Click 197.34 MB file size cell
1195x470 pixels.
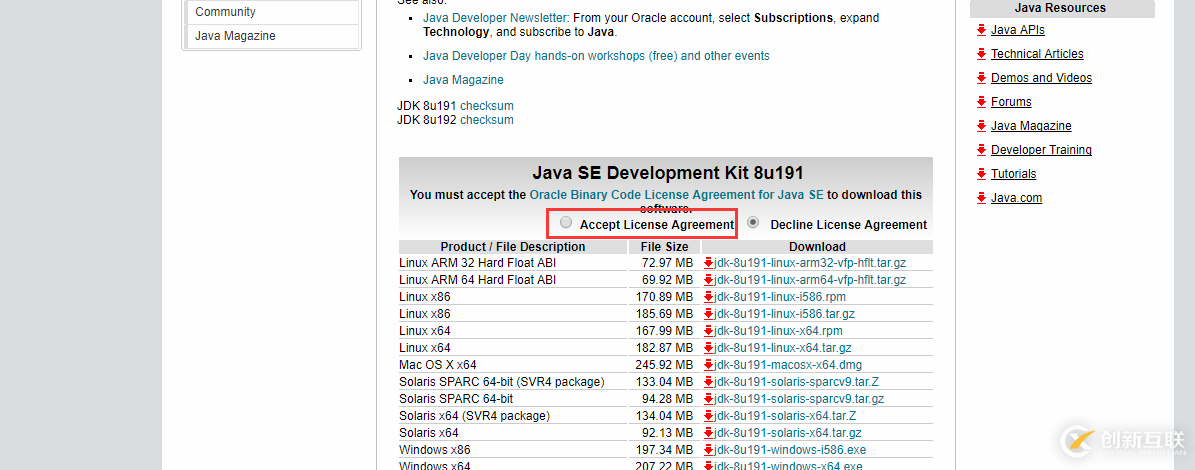point(665,449)
